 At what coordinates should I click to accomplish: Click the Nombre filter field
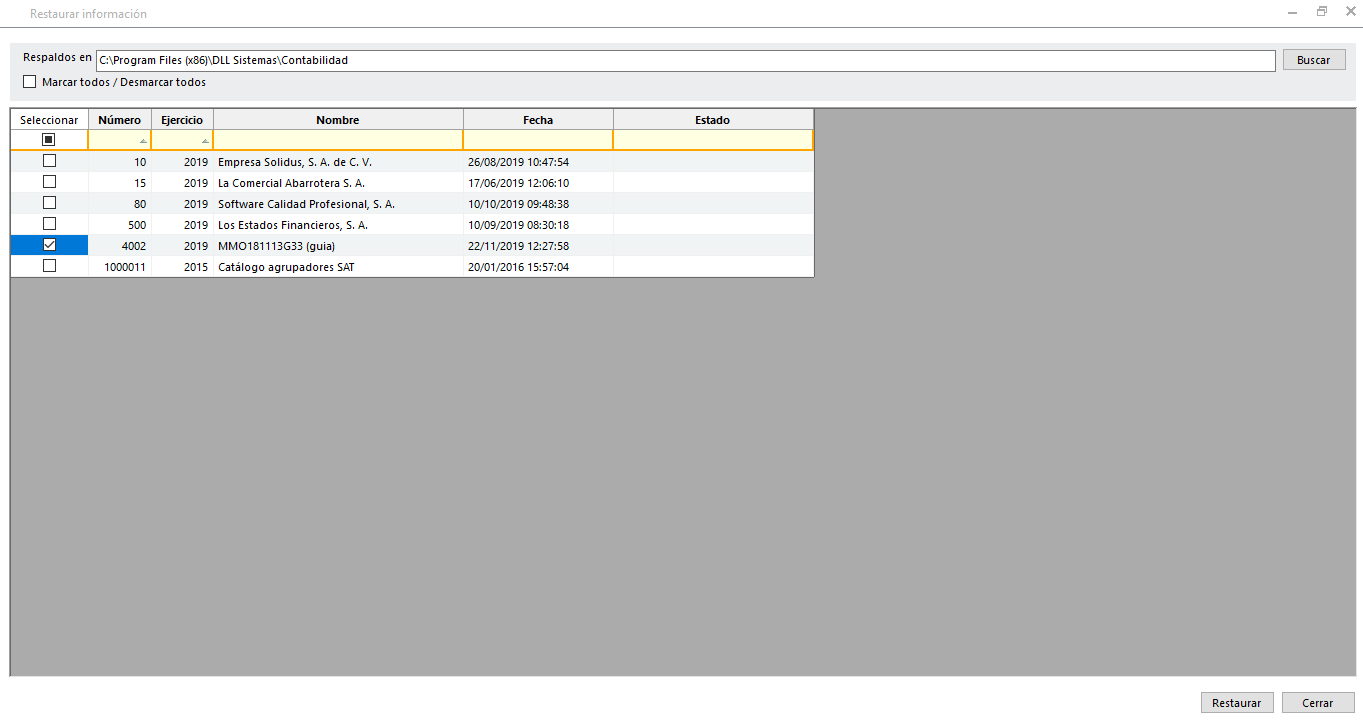(x=338, y=140)
